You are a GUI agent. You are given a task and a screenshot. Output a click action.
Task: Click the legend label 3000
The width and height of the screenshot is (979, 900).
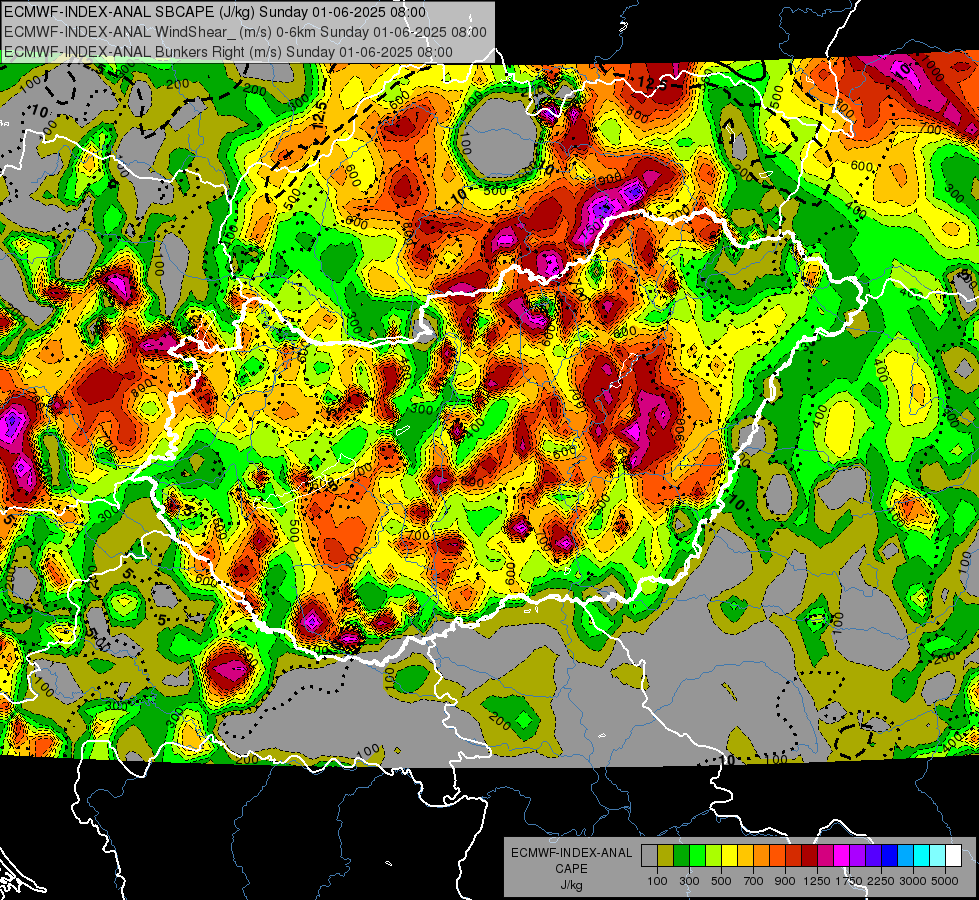point(913,881)
